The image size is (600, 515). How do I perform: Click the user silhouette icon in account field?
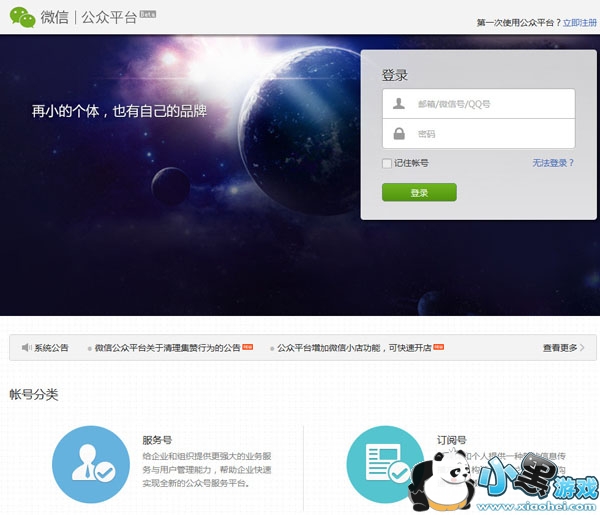(399, 103)
